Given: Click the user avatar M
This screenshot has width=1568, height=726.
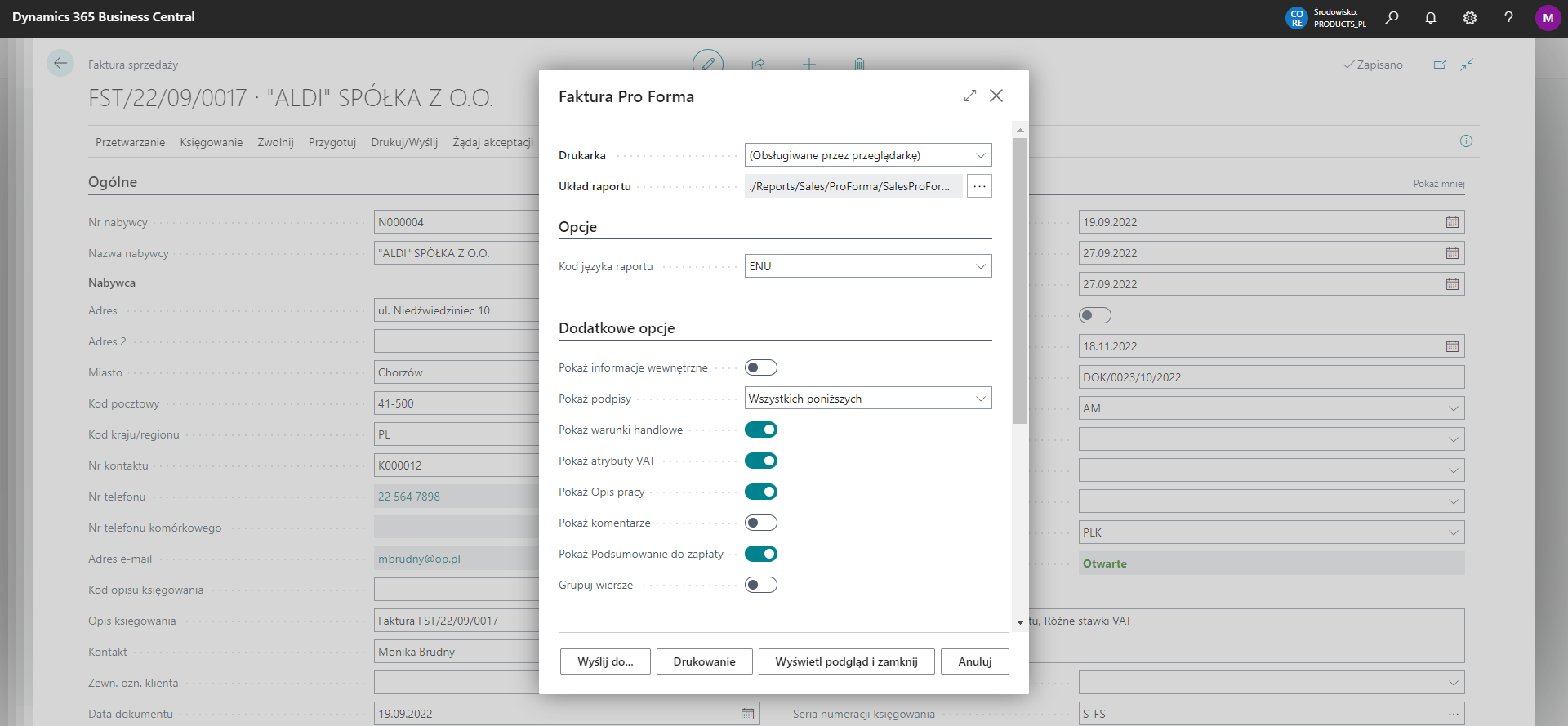Looking at the screenshot, I should 1548,18.
